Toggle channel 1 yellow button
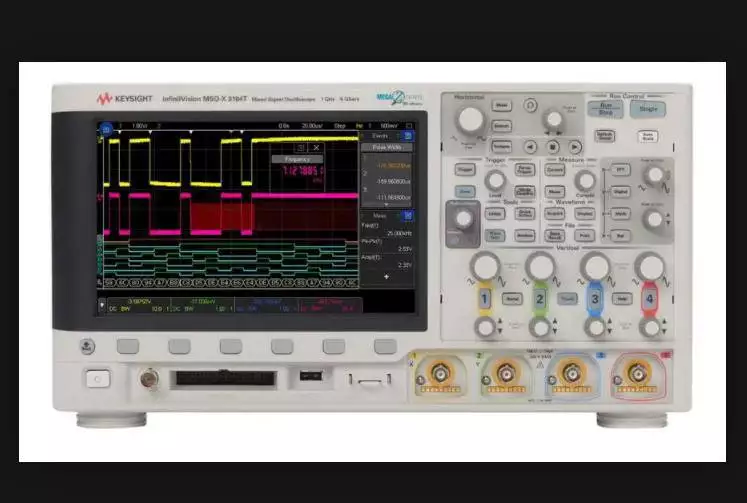The width and height of the screenshot is (747, 503). (485, 299)
